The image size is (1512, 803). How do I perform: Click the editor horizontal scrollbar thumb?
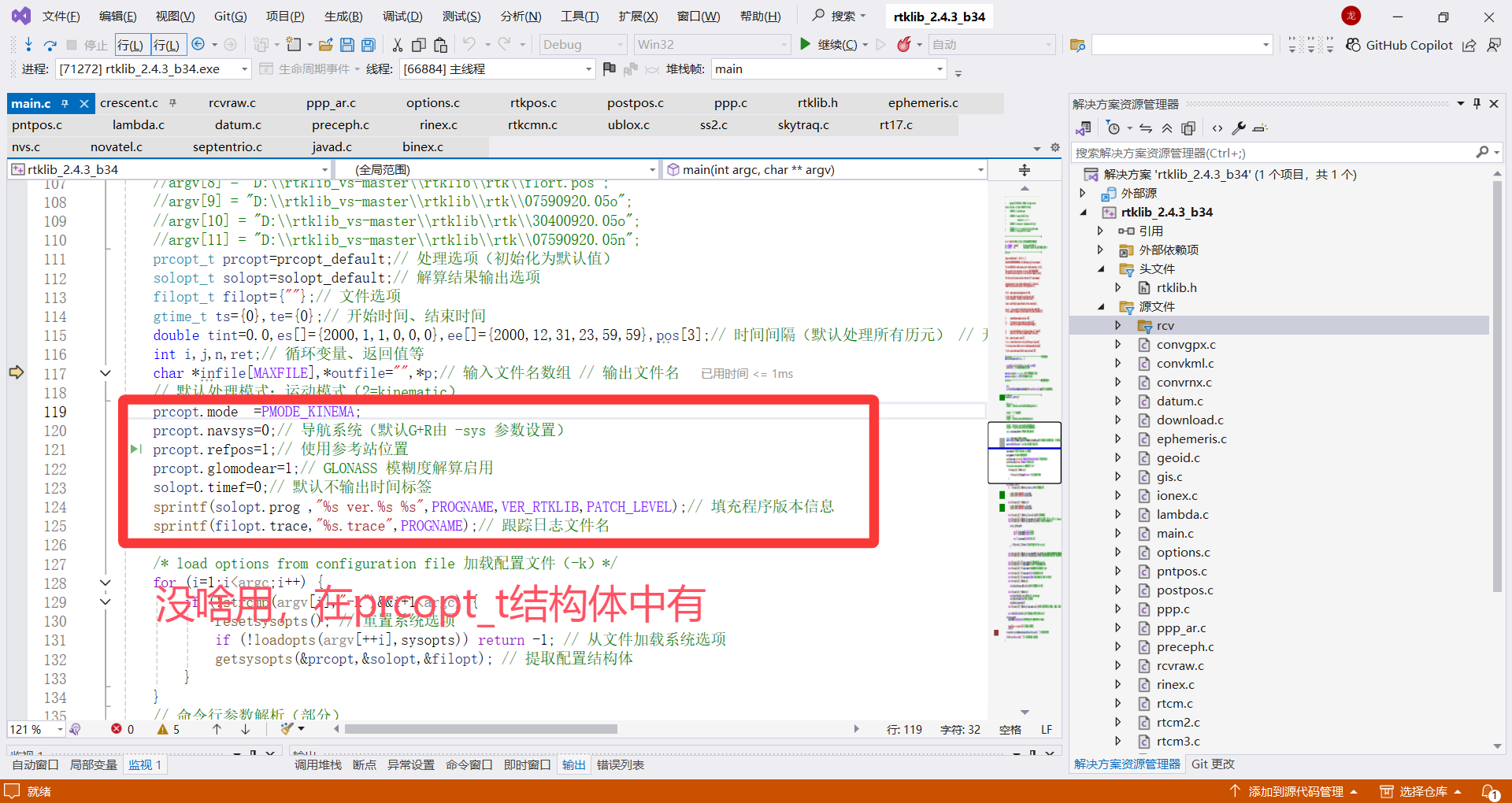click(x=481, y=729)
